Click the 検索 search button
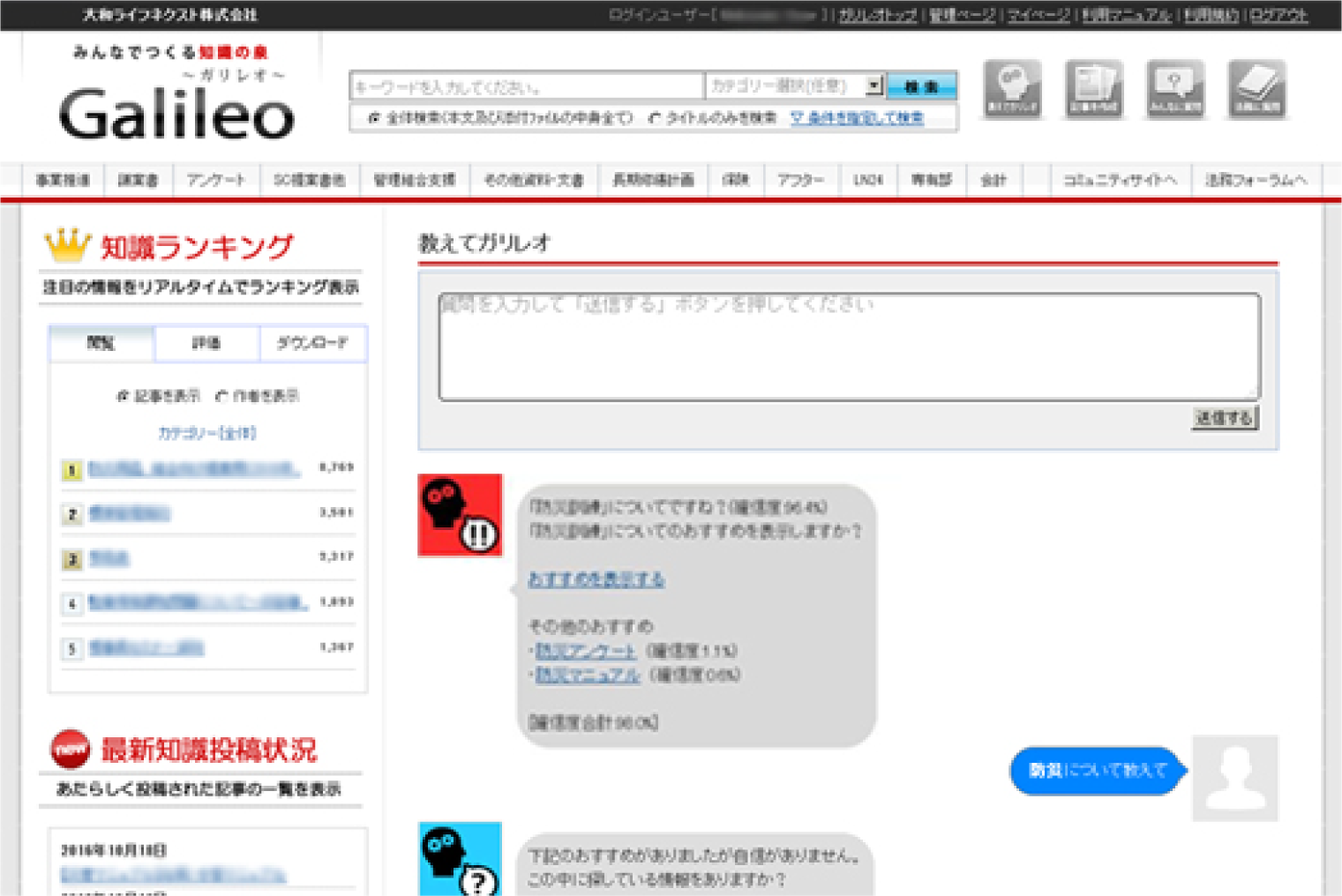This screenshot has height=896, width=1342. point(921,86)
